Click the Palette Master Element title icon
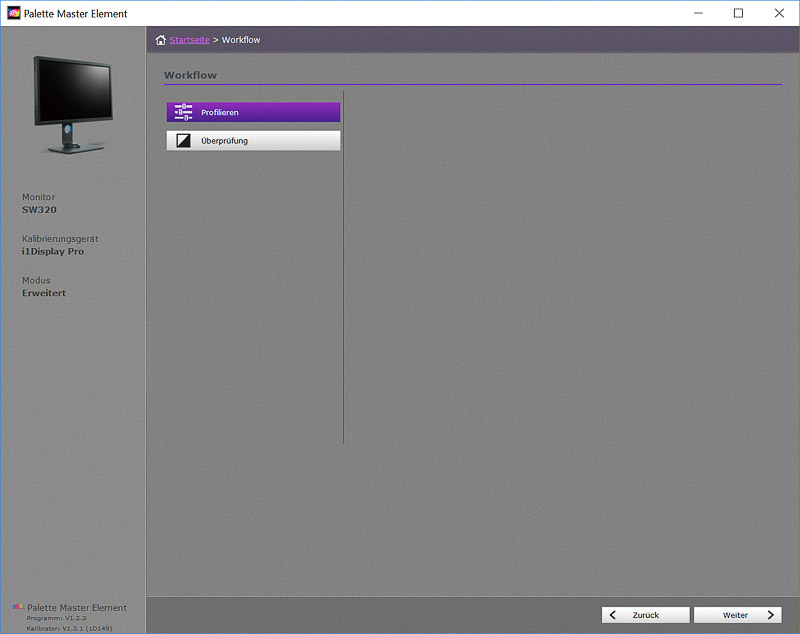This screenshot has height=634, width=800. coord(14,13)
